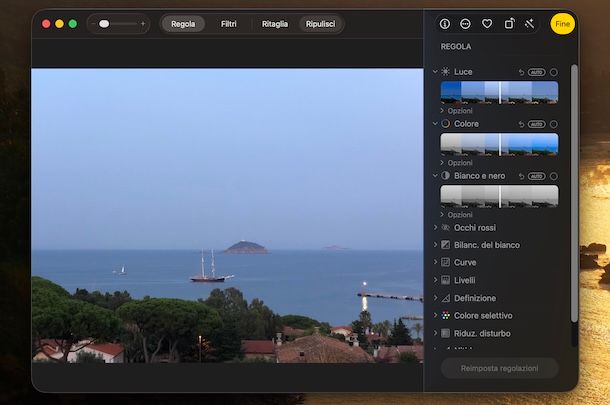Screen dimensions: 610x405
Task: Collapse the Colore section
Action: [435, 124]
